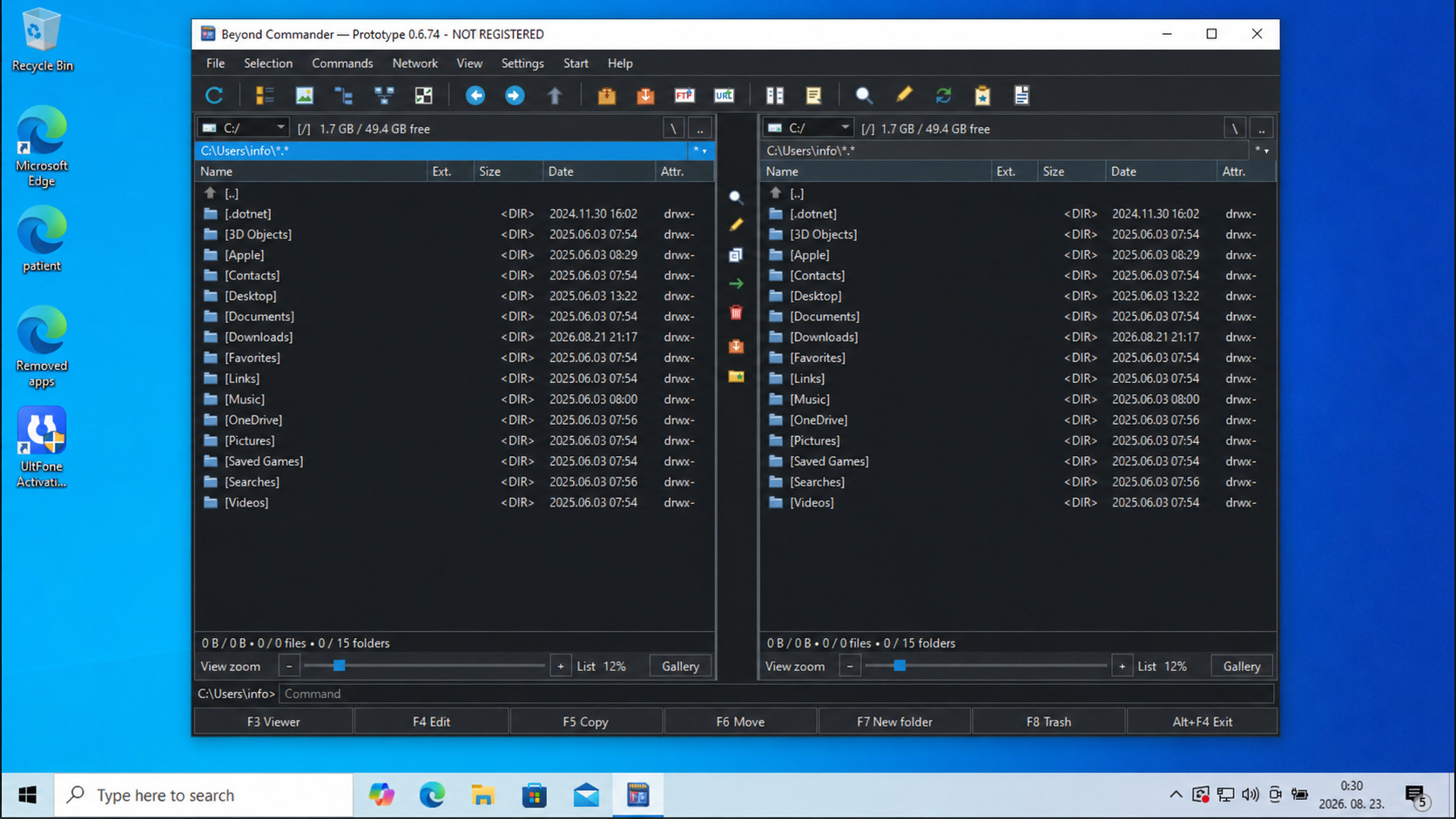Click the green synchronize directories icon
The image size is (1456, 819).
pyautogui.click(x=943, y=95)
